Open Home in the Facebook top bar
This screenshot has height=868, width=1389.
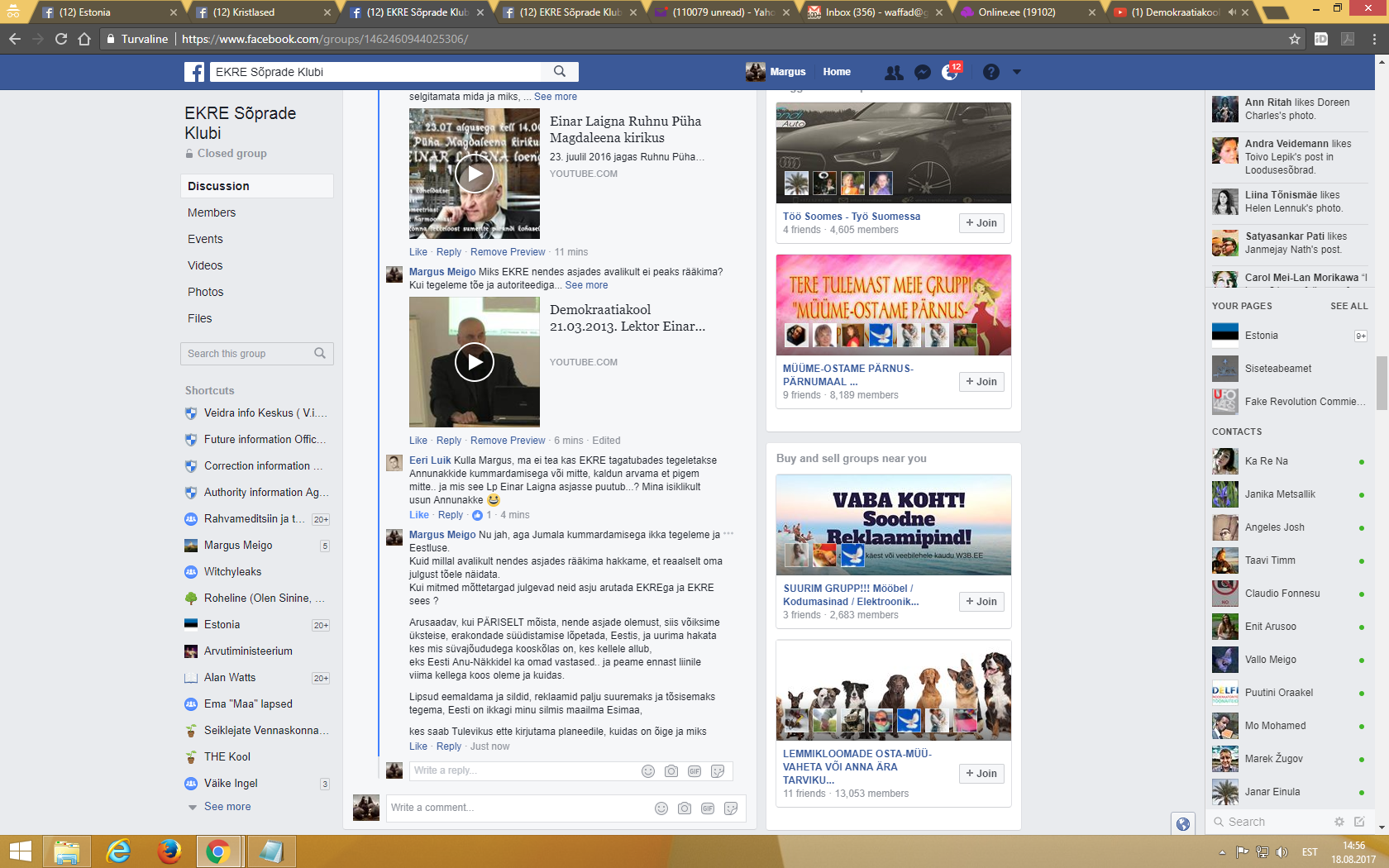tap(837, 72)
